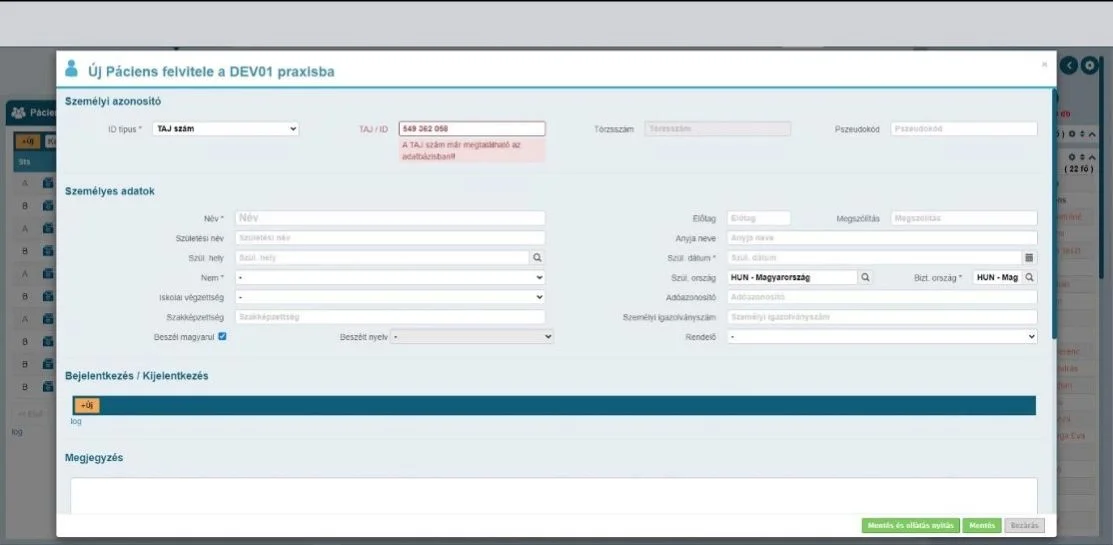
Task: Add new entry with +Új under Bejelentkezés
Action: pos(87,405)
